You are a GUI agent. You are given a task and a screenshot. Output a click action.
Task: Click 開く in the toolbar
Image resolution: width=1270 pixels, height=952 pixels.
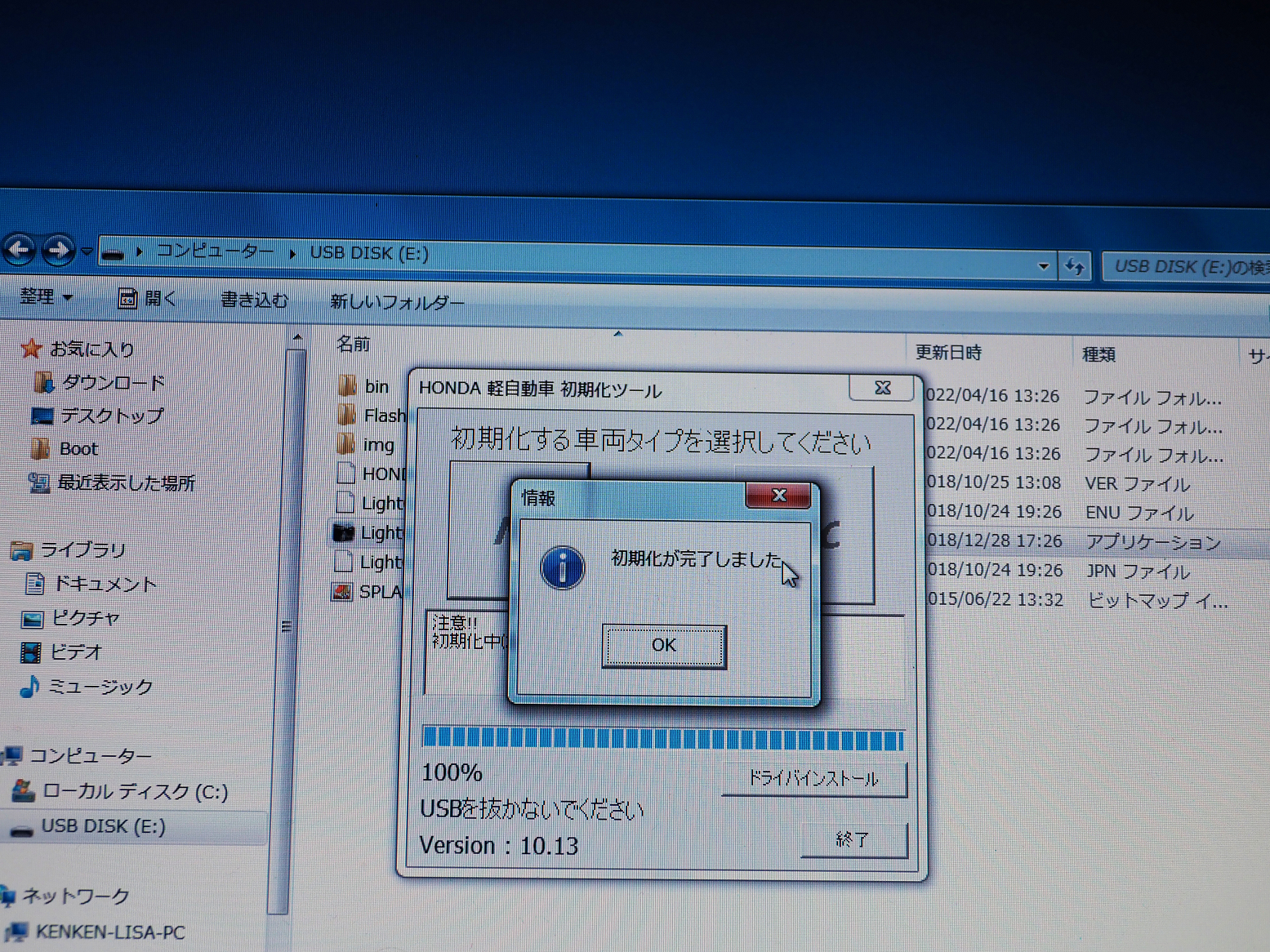(x=147, y=299)
